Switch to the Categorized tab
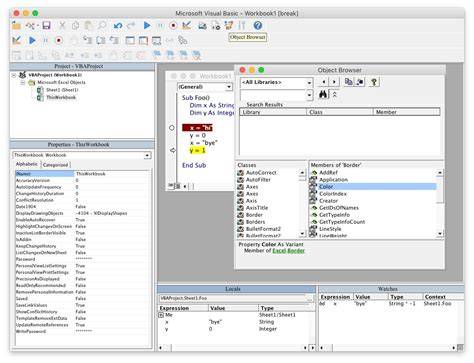Image resolution: width=474 pixels, height=363 pixels. click(55, 165)
